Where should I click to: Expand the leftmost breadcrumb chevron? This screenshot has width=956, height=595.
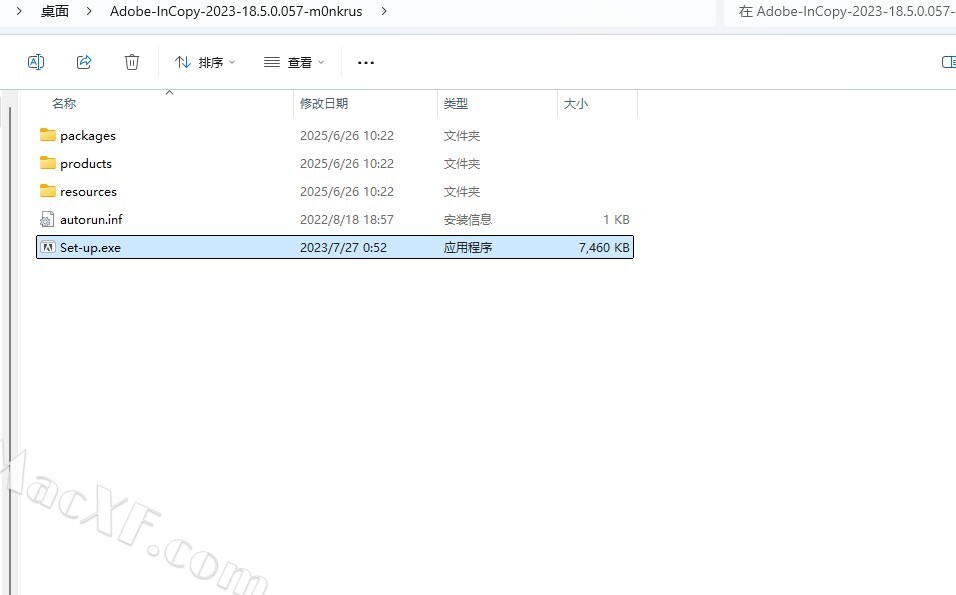click(19, 11)
